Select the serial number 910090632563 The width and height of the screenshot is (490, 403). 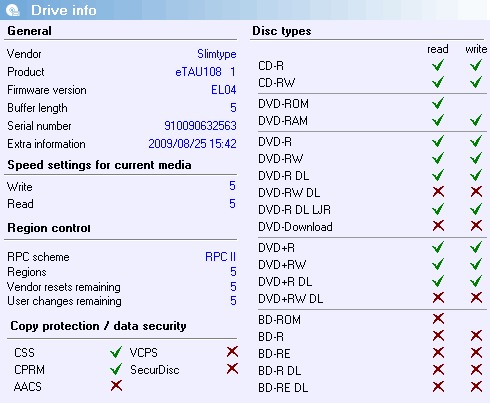point(200,126)
